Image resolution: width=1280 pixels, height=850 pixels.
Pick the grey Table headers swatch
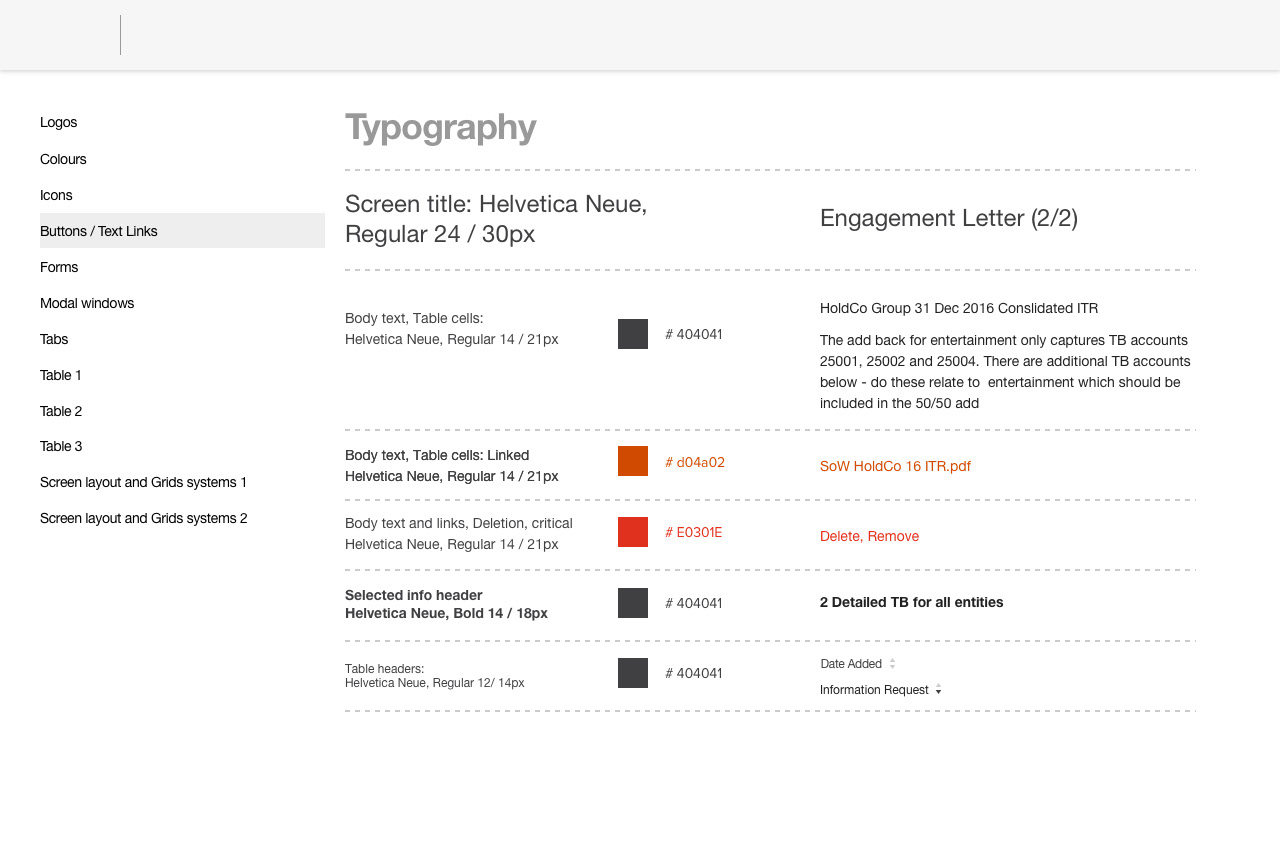633,673
